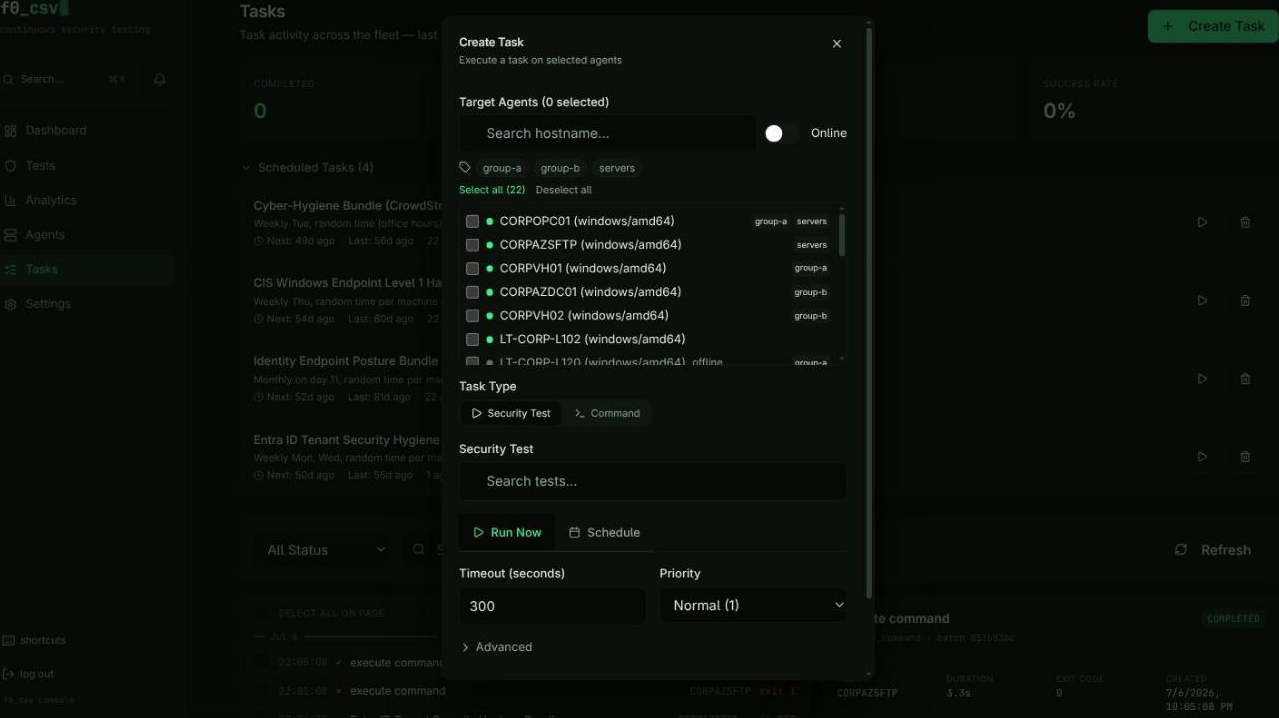This screenshot has width=1279, height=718.
Task: Check the CORPVH01 agent checkbox
Action: click(472, 268)
